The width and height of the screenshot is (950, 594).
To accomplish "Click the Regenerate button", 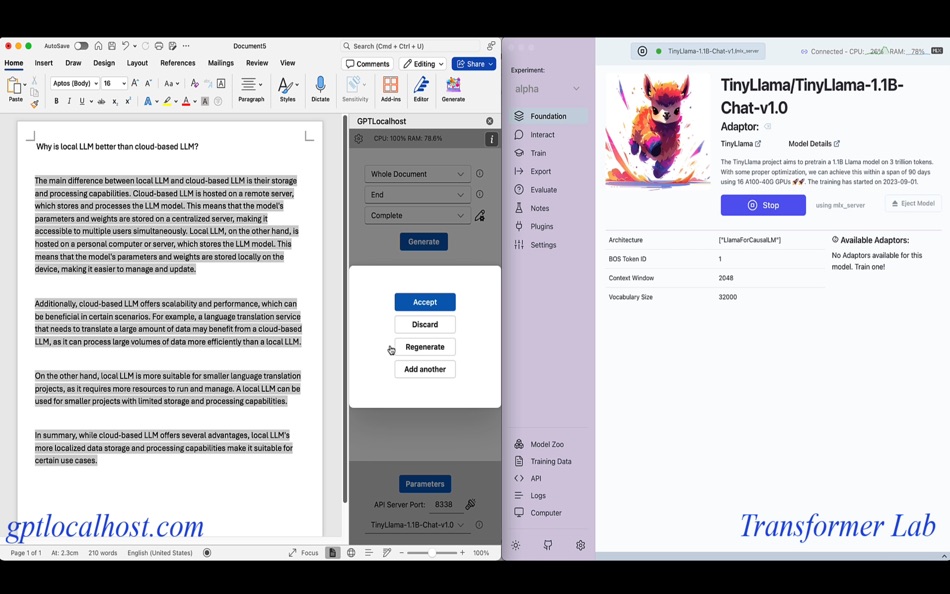I will pos(425,347).
